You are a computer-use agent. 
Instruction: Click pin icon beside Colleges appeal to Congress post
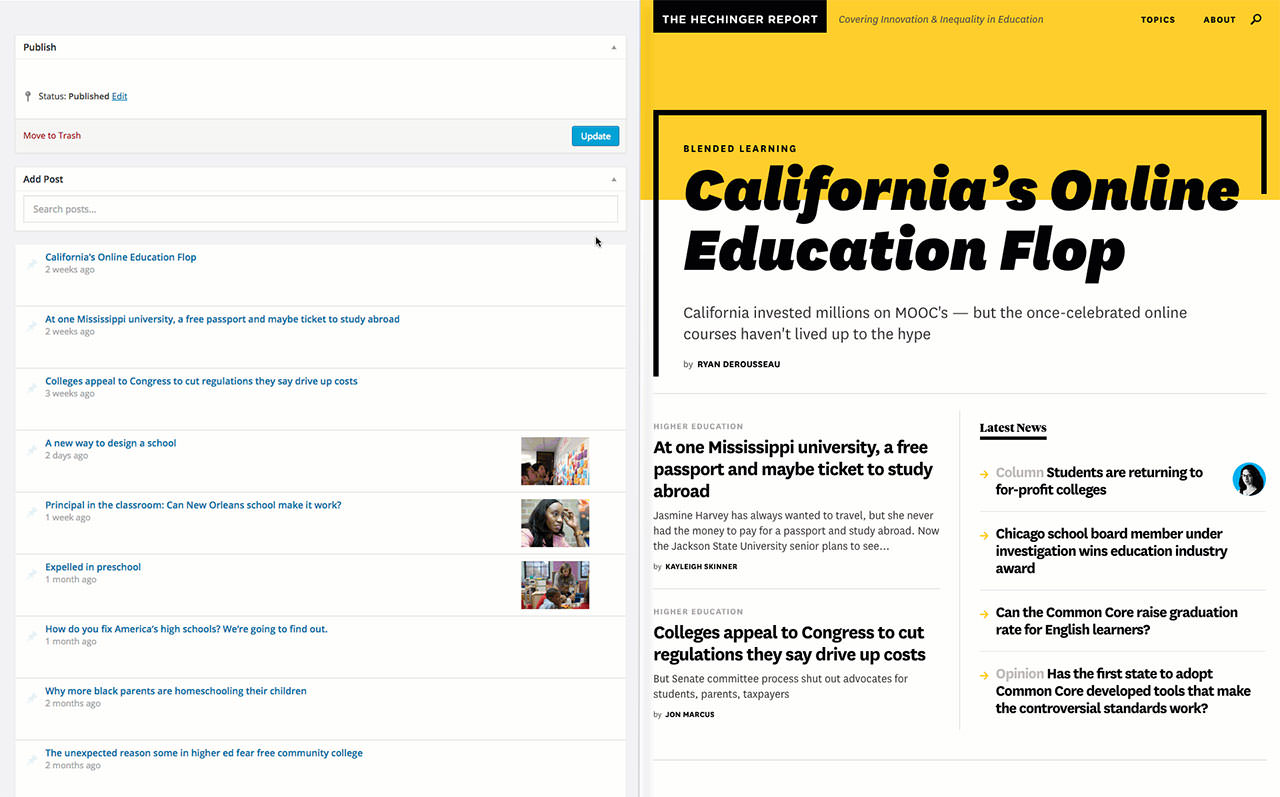tap(32, 388)
